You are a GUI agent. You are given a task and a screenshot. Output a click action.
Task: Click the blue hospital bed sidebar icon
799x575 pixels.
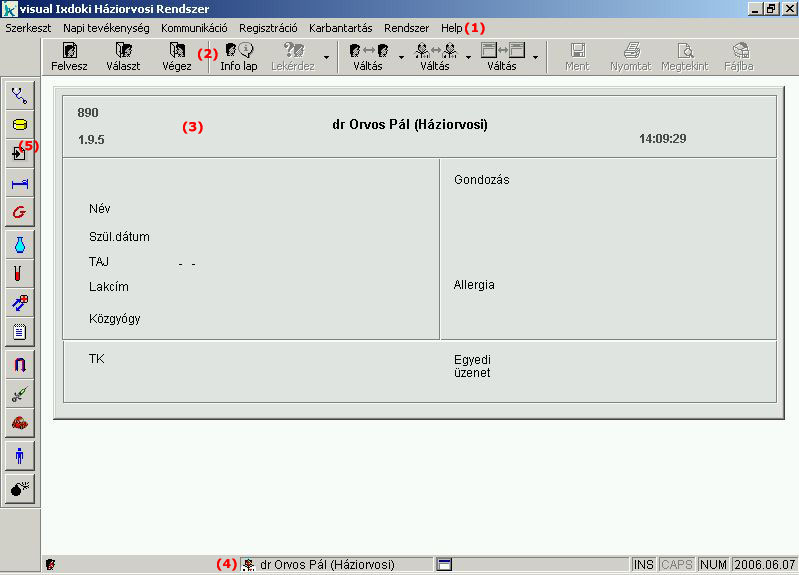click(19, 184)
